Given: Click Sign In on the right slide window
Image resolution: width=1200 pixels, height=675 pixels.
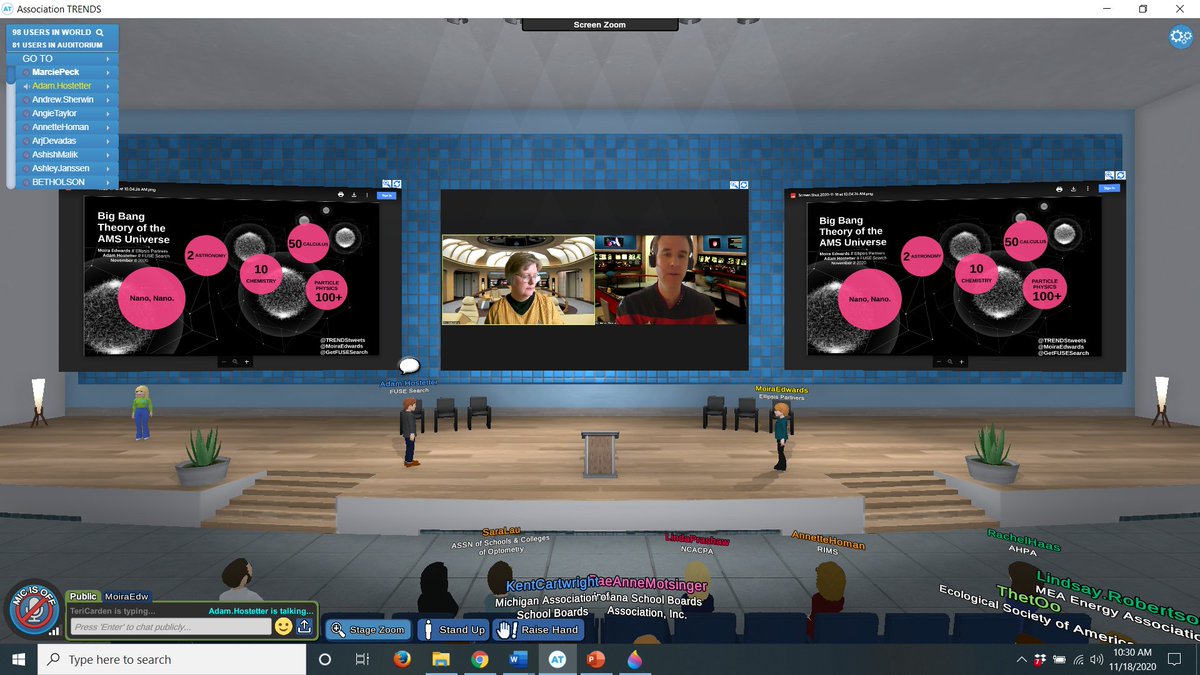Looking at the screenshot, I should 1109,188.
